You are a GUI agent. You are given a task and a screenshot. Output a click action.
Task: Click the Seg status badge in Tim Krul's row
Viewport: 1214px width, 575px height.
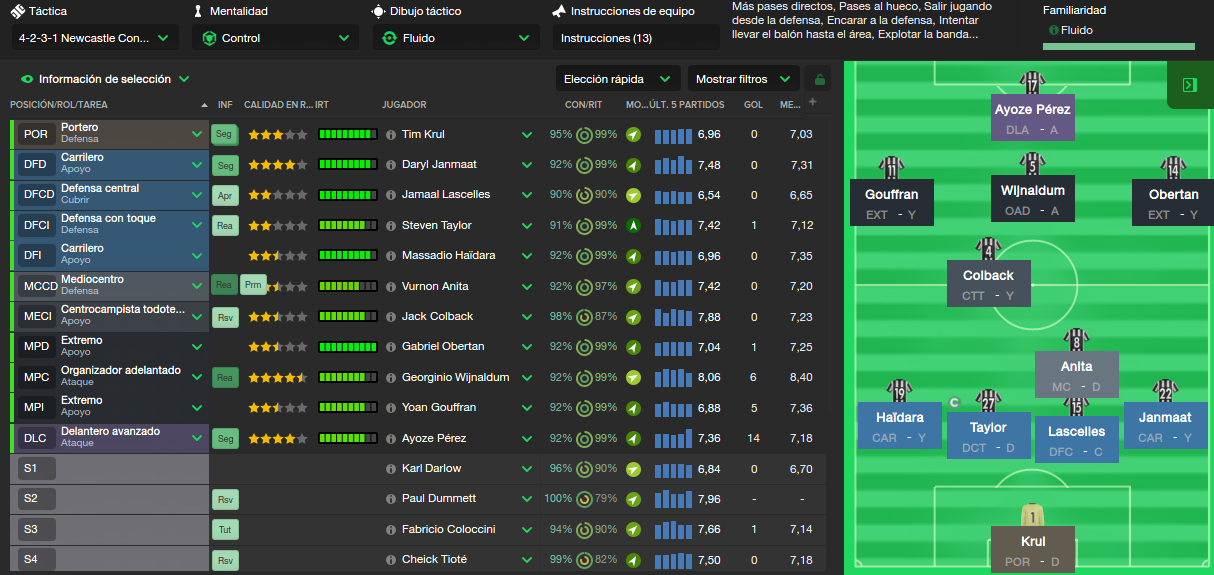point(225,135)
